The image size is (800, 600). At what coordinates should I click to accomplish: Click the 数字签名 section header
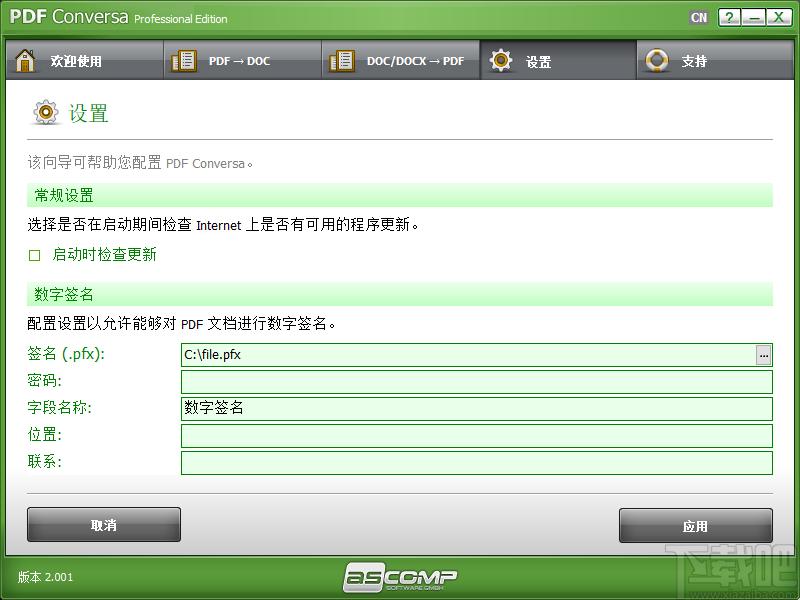[x=400, y=294]
